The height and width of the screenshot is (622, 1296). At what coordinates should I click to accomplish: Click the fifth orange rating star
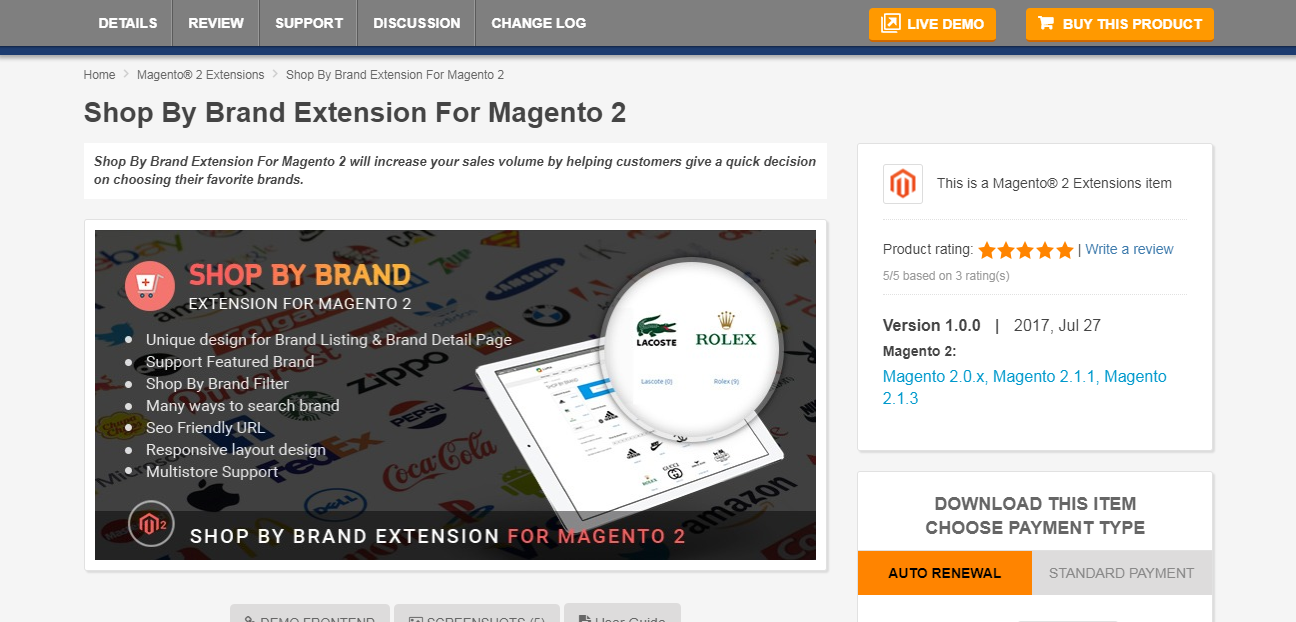[1065, 250]
